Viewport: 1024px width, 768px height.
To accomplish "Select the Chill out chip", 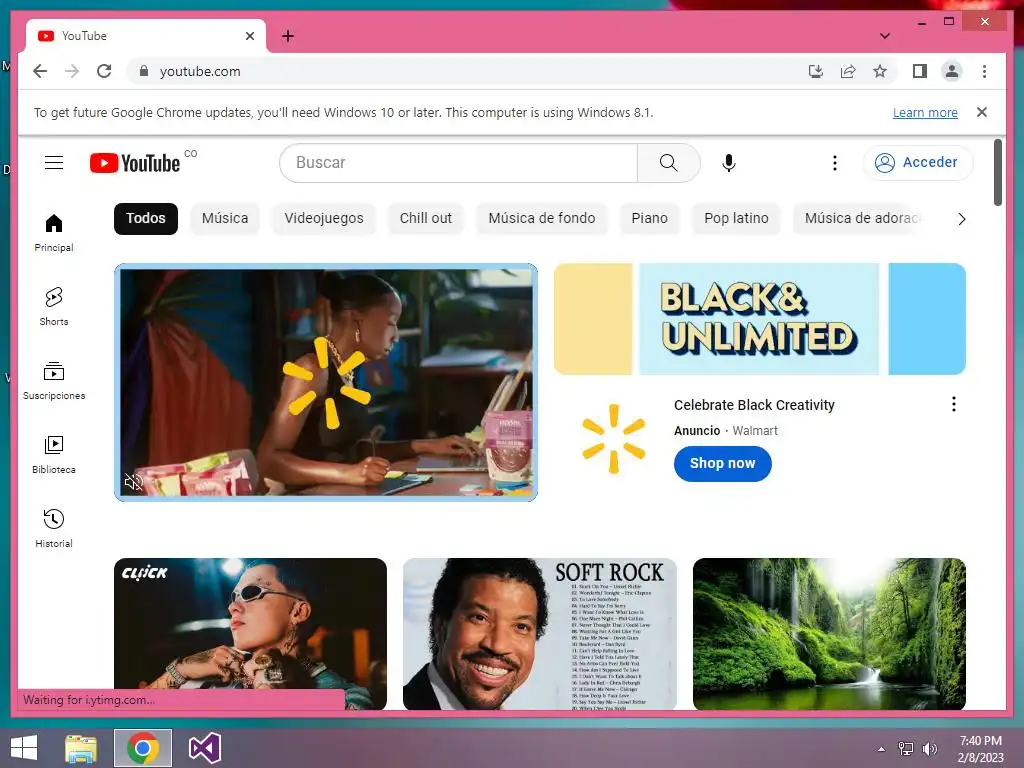I will (426, 219).
